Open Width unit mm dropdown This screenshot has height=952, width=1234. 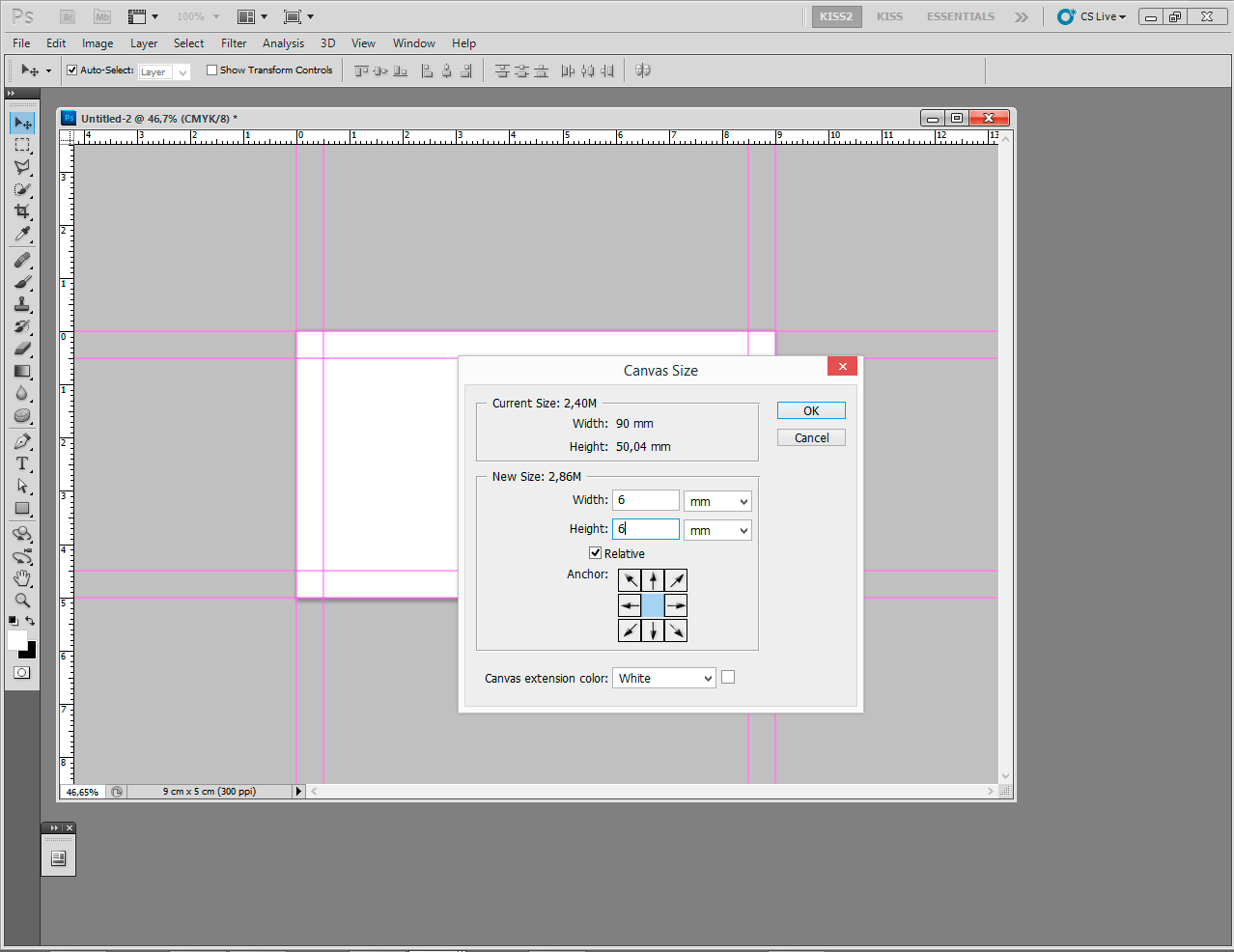[x=717, y=501]
